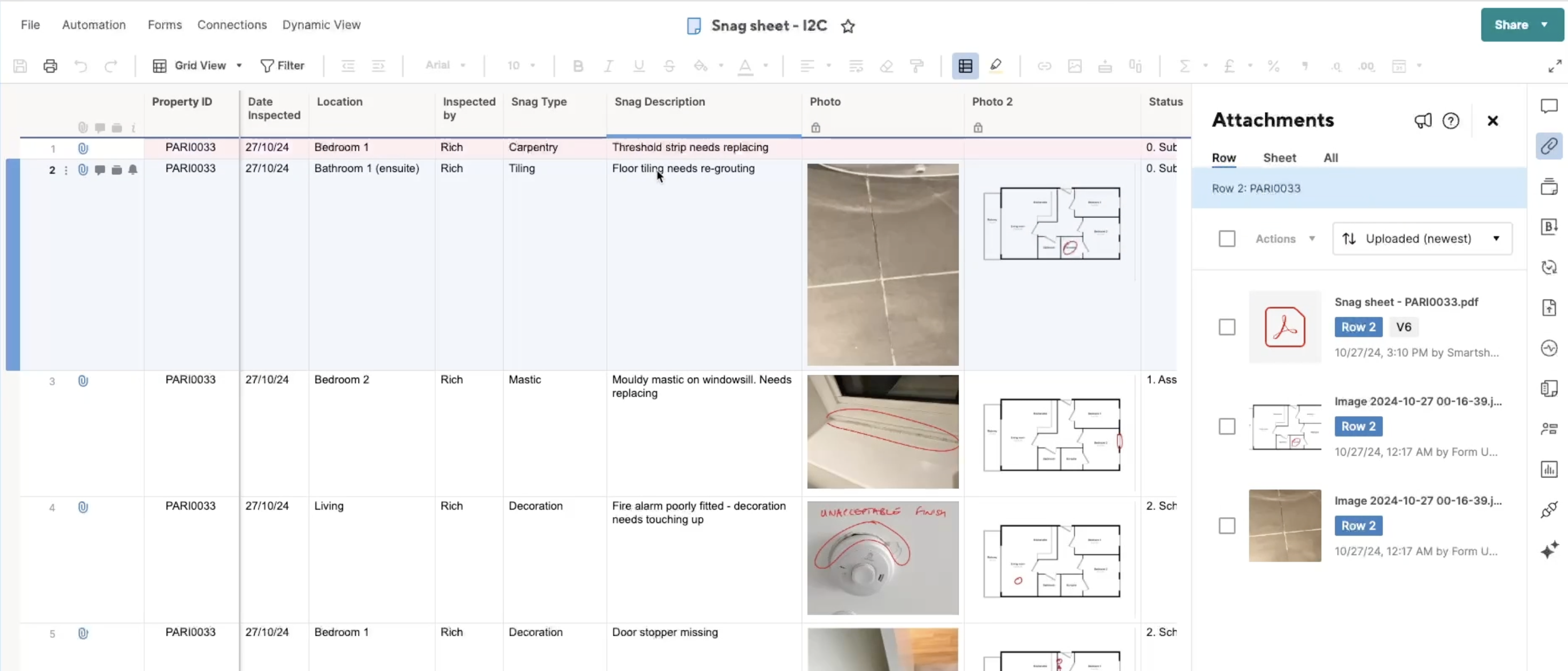Open the Dynamic View menu
1568x671 pixels.
(x=322, y=25)
